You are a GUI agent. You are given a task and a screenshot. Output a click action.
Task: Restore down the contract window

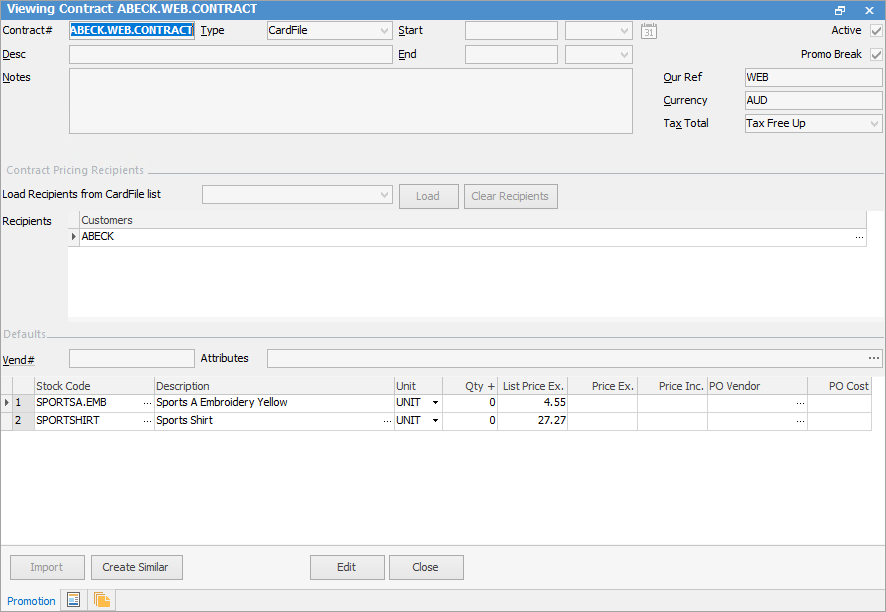(840, 9)
